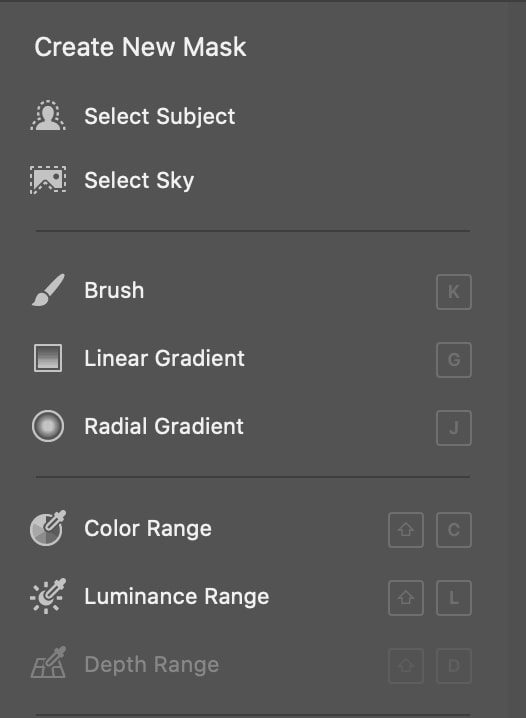Click the G shortcut badge beside Linear Gradient

[x=454, y=359]
